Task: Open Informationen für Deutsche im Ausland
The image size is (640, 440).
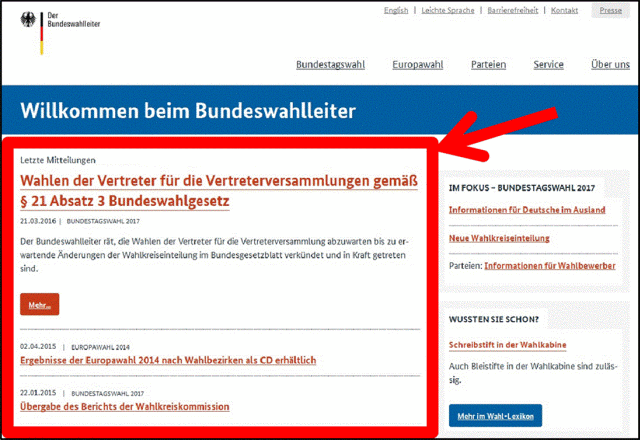Action: pyautogui.click(x=525, y=210)
